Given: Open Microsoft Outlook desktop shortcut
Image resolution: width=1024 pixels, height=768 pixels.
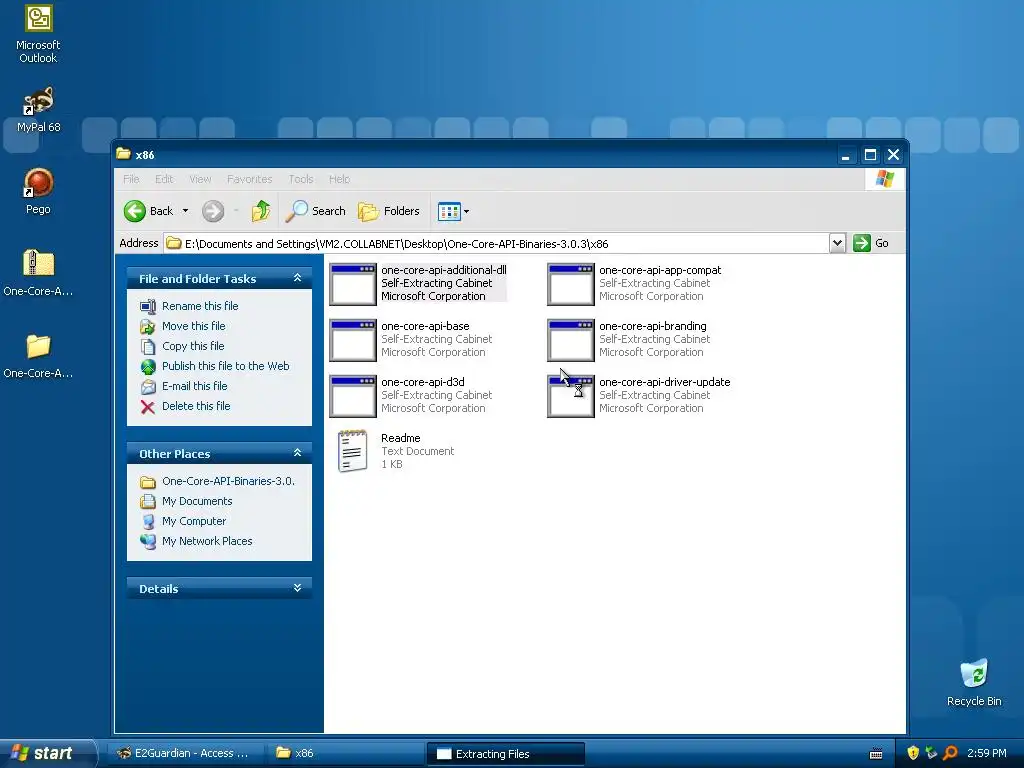Looking at the screenshot, I should (38, 34).
